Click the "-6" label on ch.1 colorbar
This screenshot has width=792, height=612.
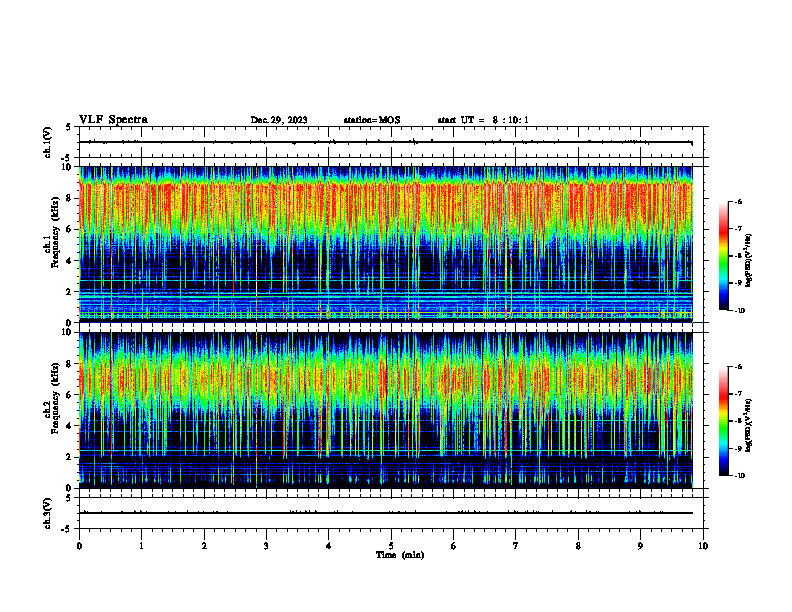738,202
